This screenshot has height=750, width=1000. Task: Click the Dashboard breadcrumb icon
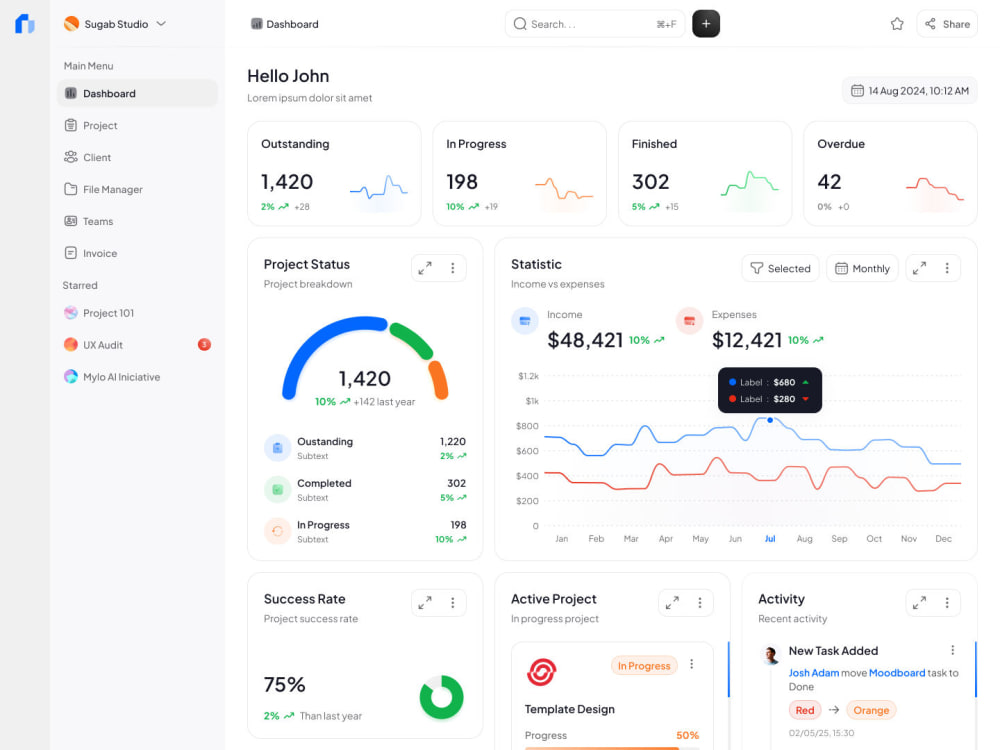256,24
